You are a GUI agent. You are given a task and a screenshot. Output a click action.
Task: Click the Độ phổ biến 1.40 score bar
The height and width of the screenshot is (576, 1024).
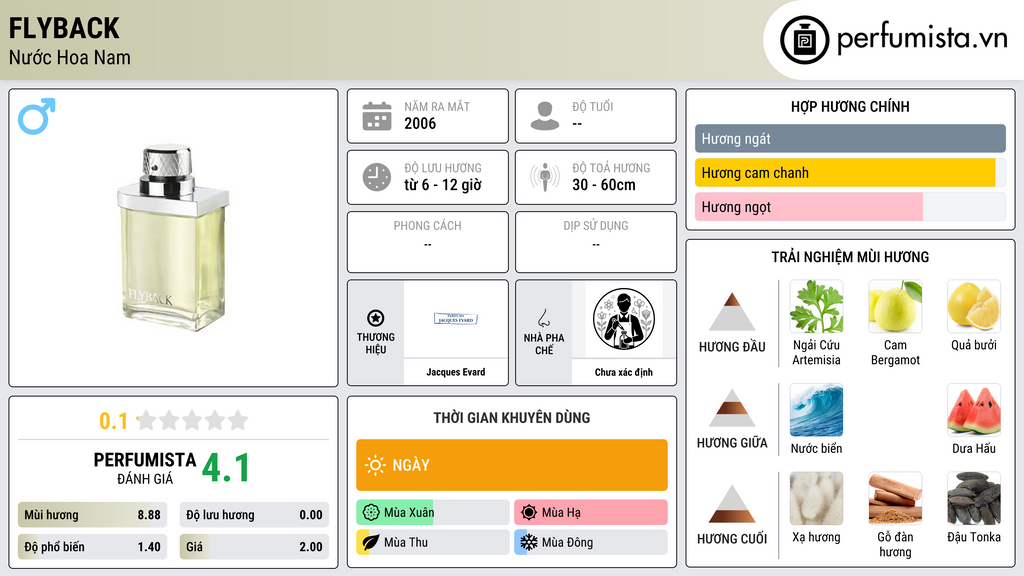[x=92, y=547]
